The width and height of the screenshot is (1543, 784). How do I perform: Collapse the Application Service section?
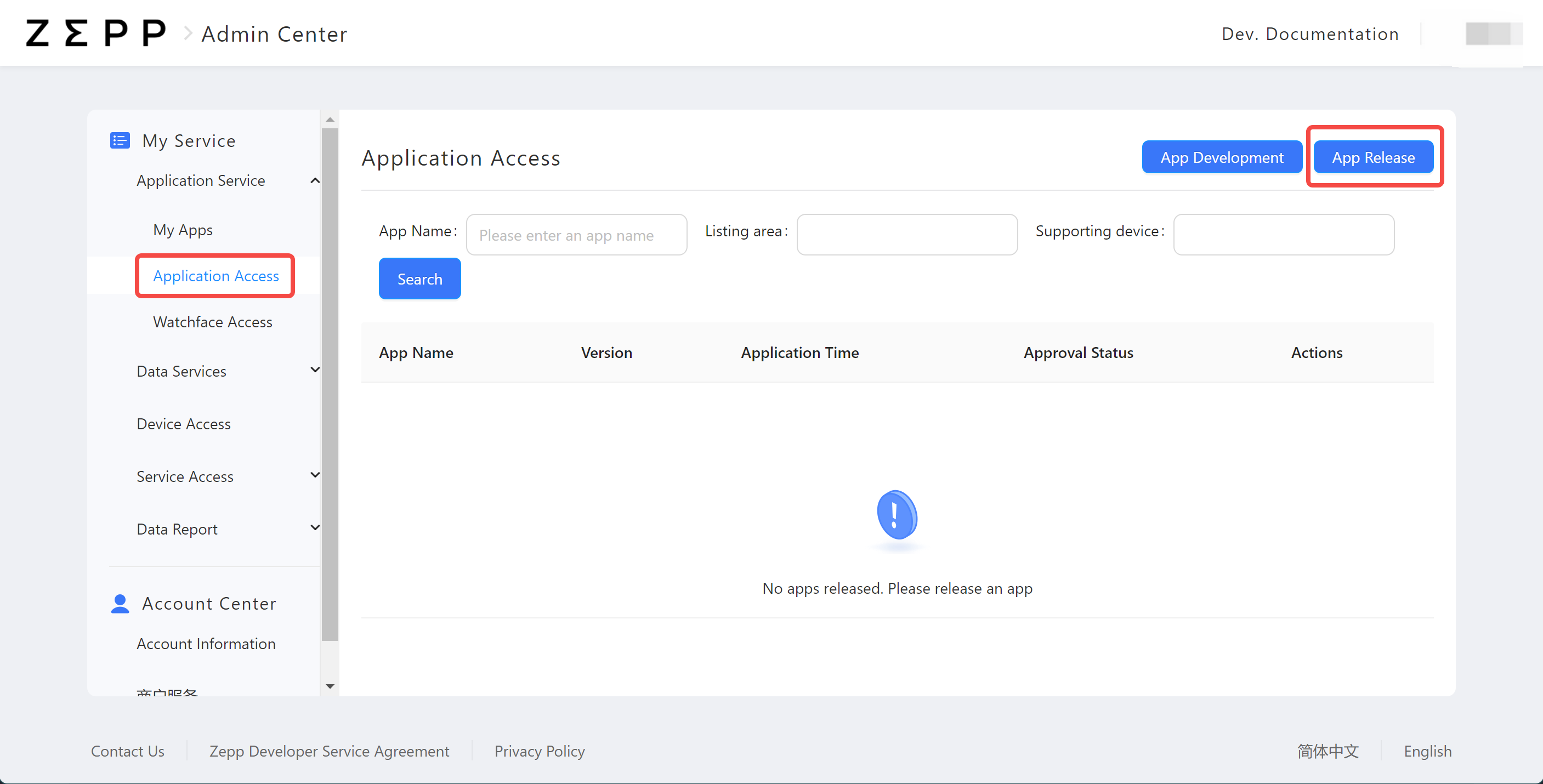pos(315,180)
